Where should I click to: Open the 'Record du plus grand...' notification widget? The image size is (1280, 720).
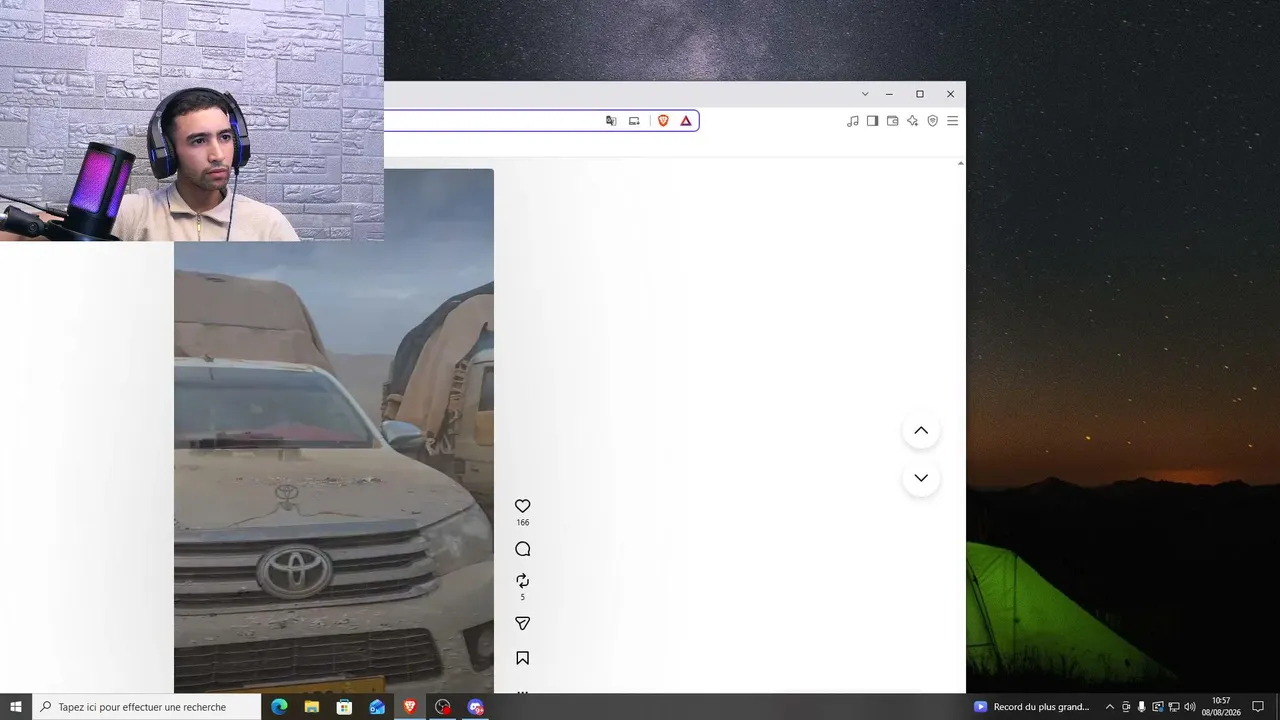pyautogui.click(x=1032, y=707)
